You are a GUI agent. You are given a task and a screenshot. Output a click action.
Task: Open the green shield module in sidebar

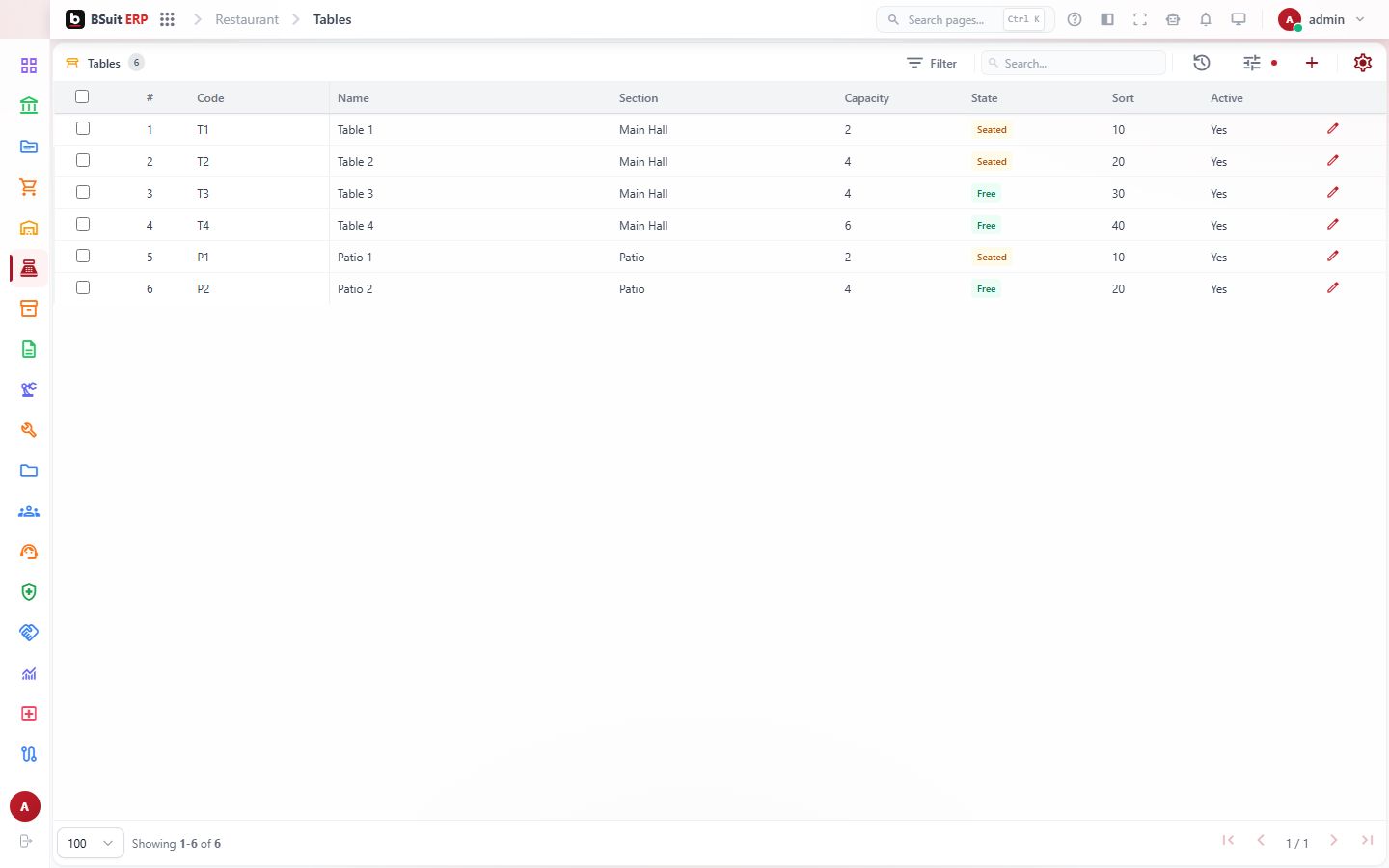pos(29,592)
